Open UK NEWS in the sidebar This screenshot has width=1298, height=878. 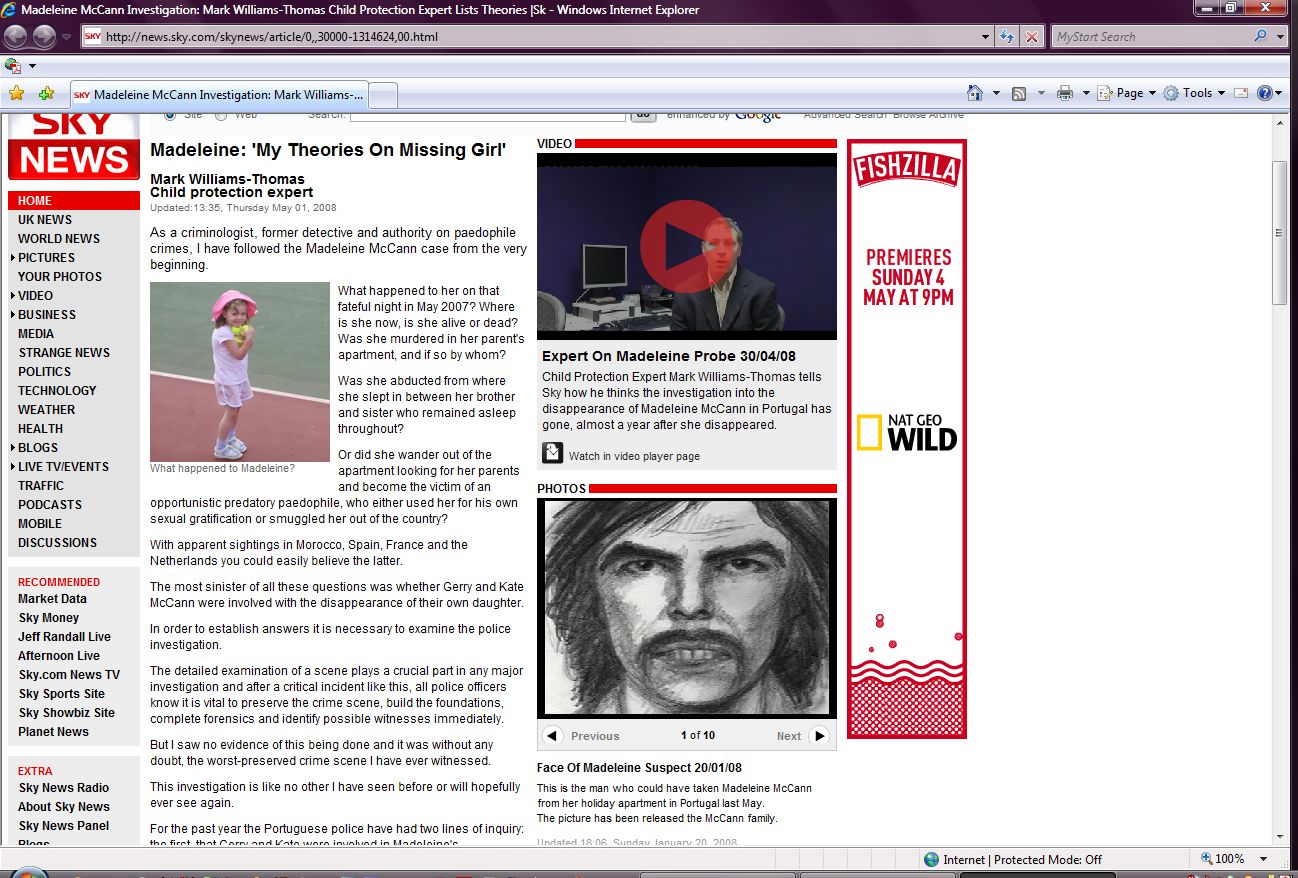(45, 220)
